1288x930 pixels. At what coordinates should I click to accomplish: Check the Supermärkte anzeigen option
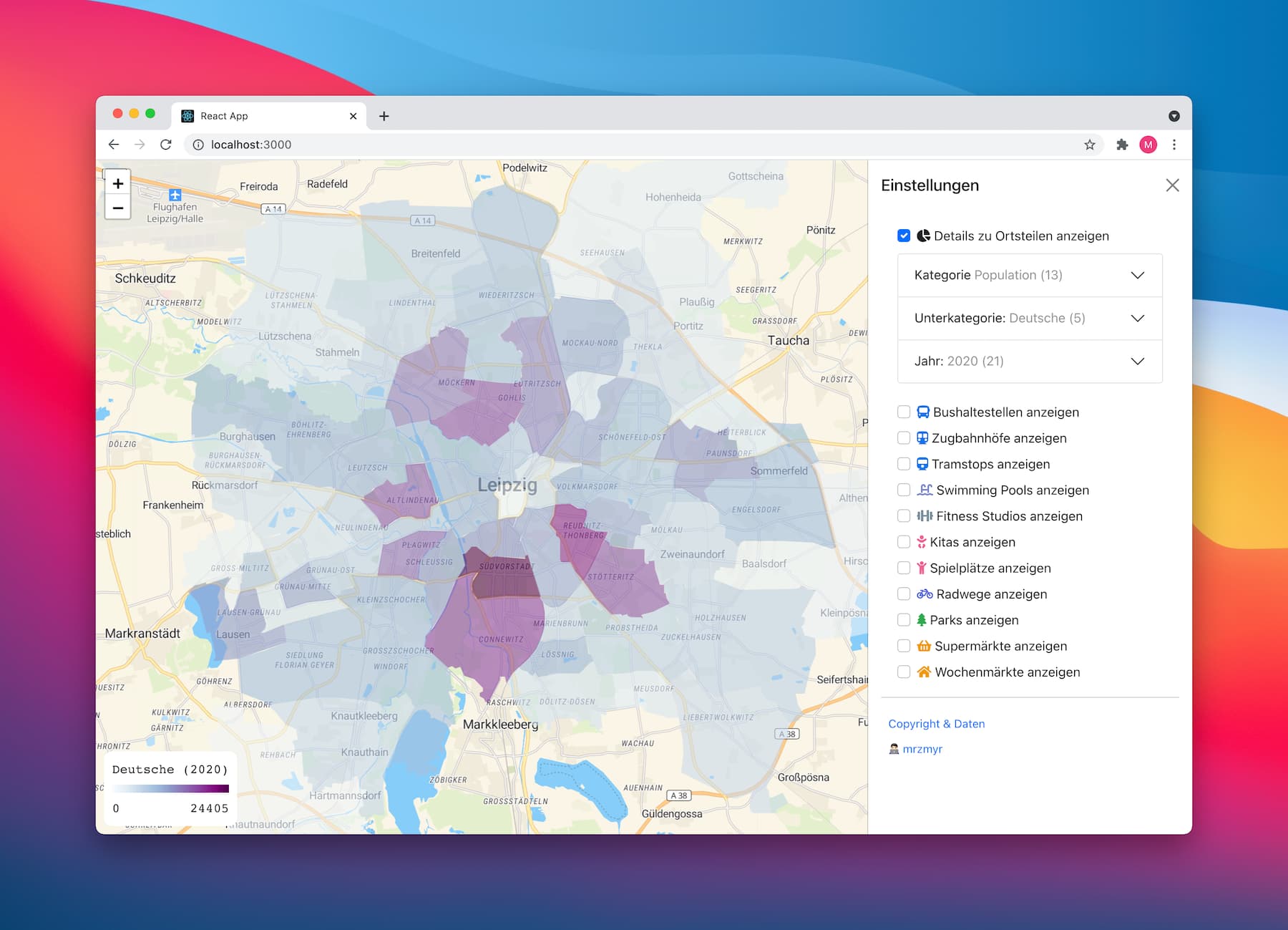pos(904,645)
